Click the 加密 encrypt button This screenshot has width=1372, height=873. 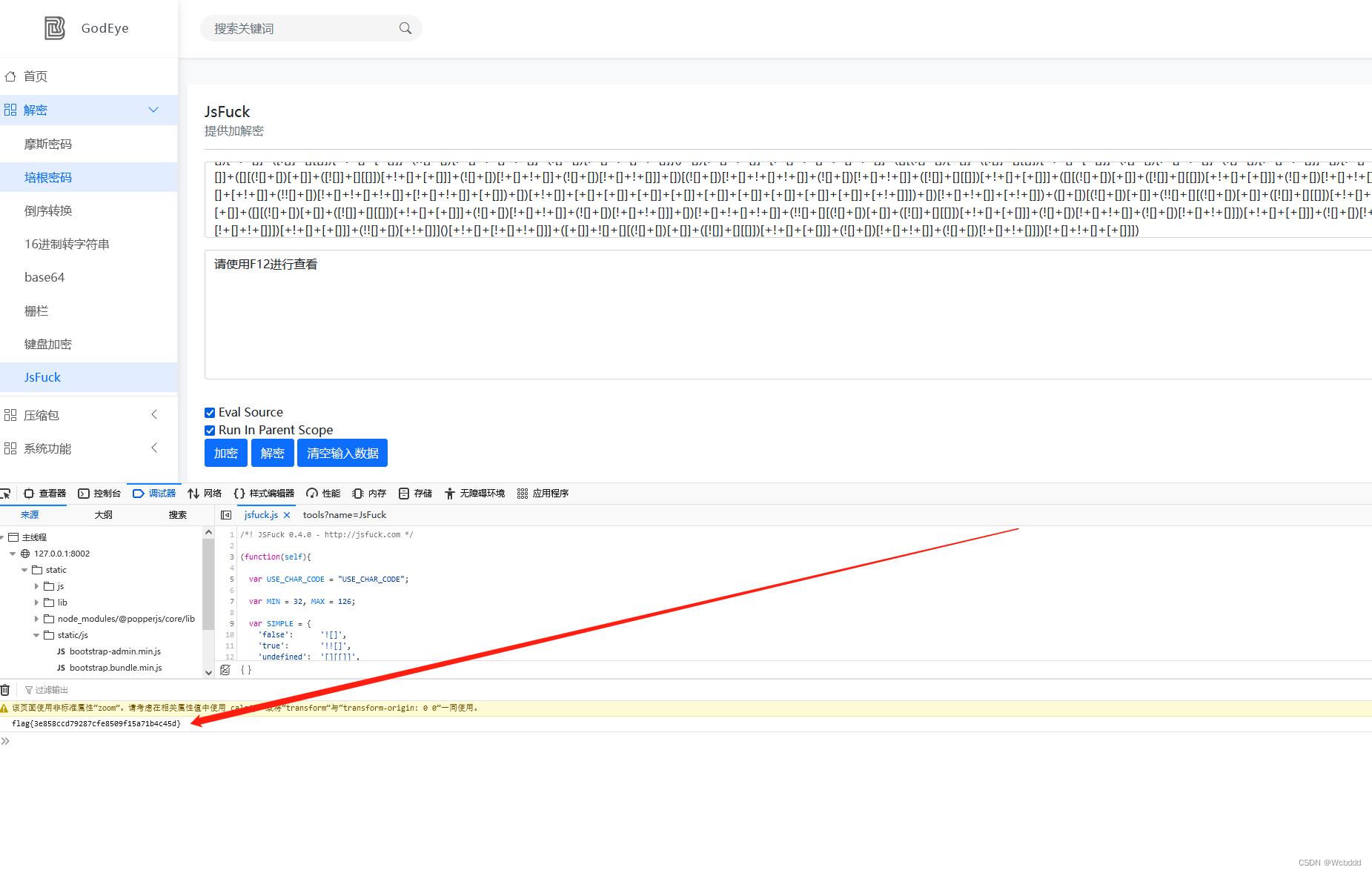[x=226, y=453]
